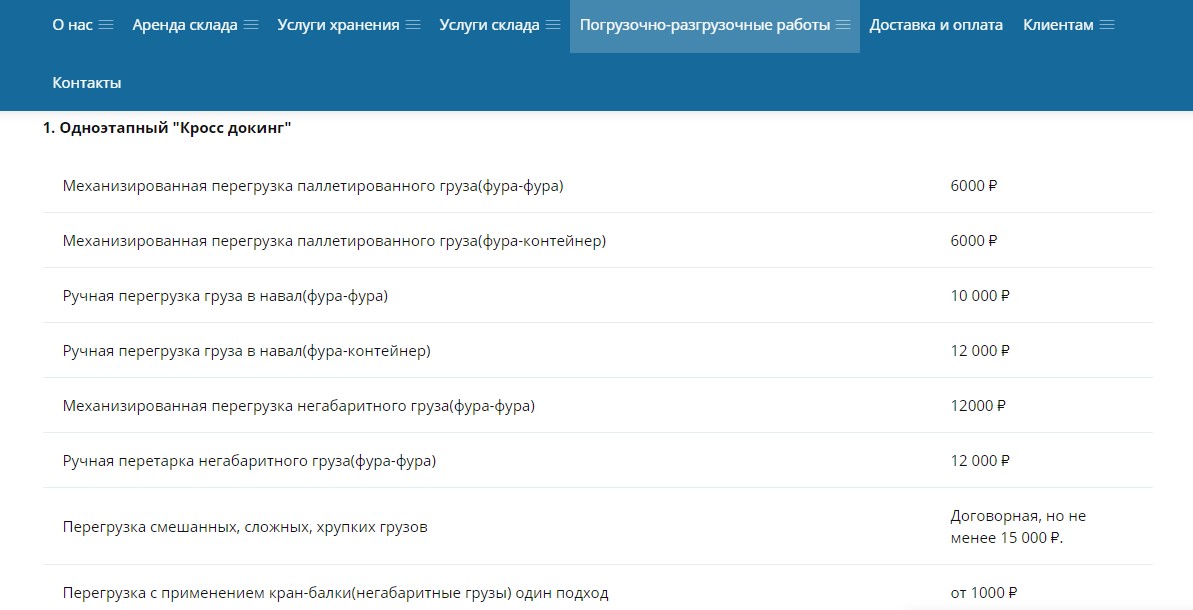Expand submenu icon next to Клиентам
Viewport: 1193px width, 610px height.
pos(1107,25)
